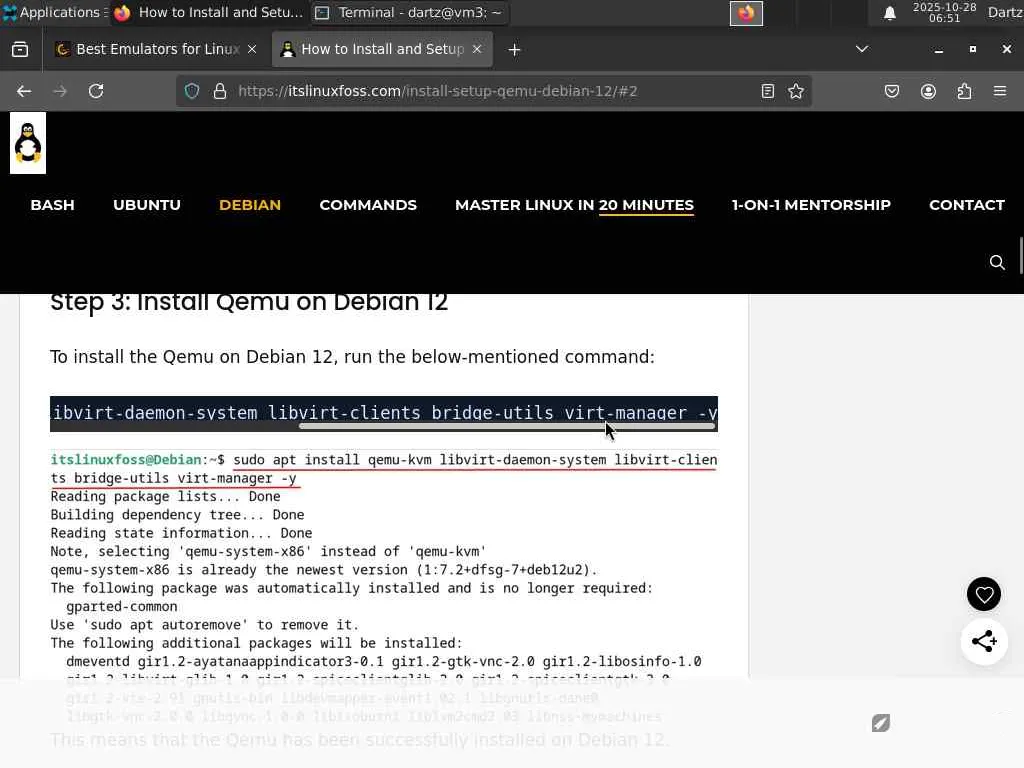
Task: Click the code block horizontal scrollbar
Action: (x=507, y=426)
